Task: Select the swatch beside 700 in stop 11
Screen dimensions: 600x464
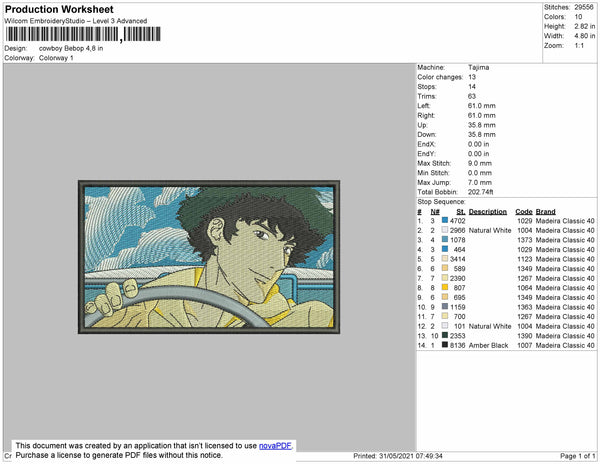Action: (x=445, y=316)
